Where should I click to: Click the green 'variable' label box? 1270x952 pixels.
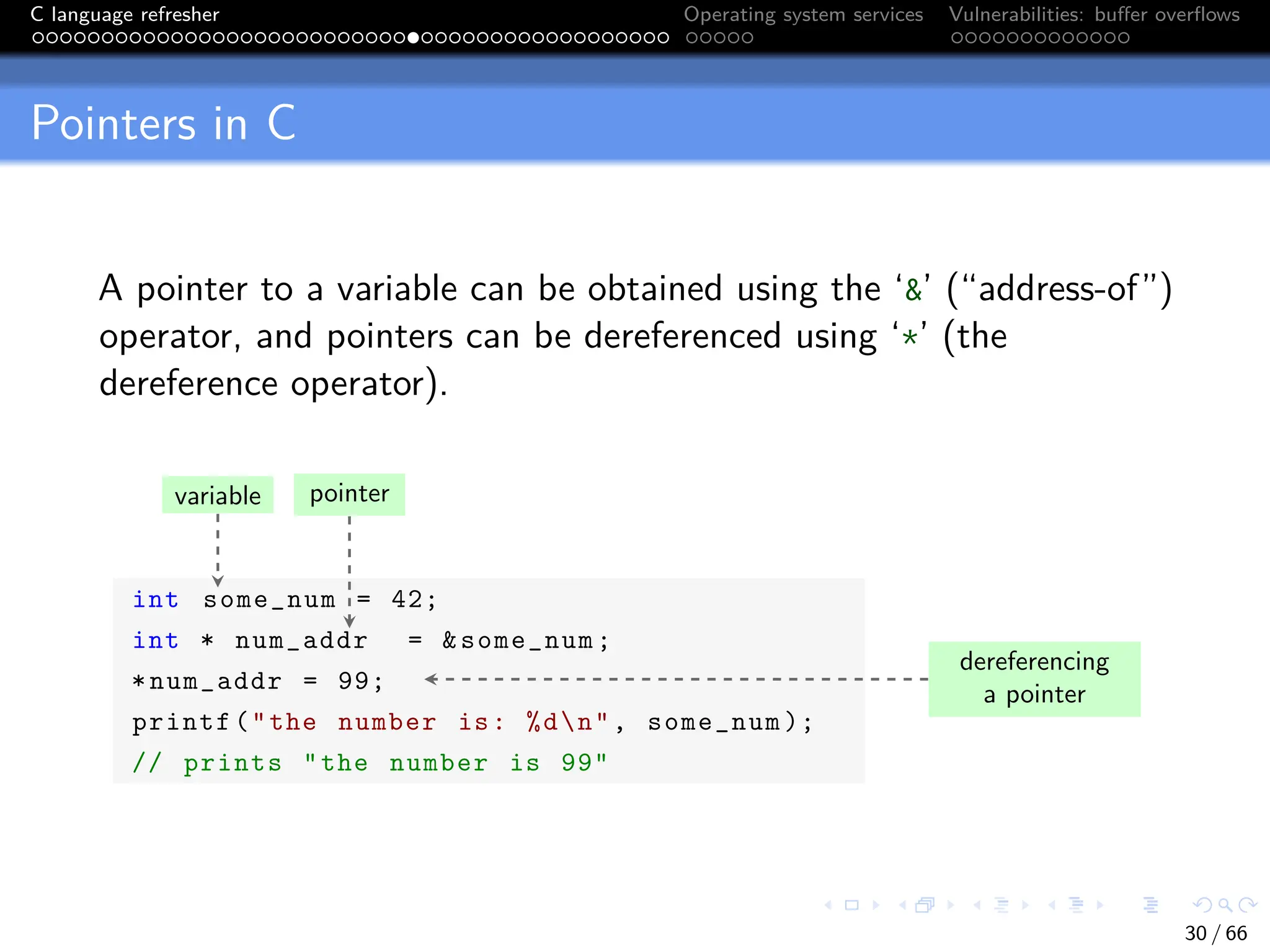click(218, 495)
